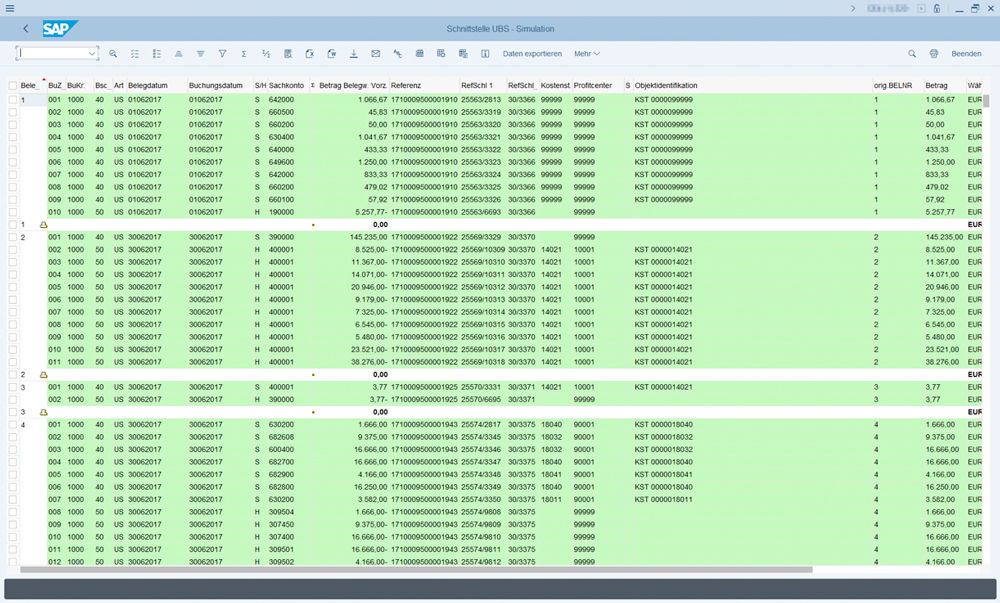Viewport: 1000px width, 603px height.
Task: Click the sort ascending triangle icon
Action: coord(178,53)
